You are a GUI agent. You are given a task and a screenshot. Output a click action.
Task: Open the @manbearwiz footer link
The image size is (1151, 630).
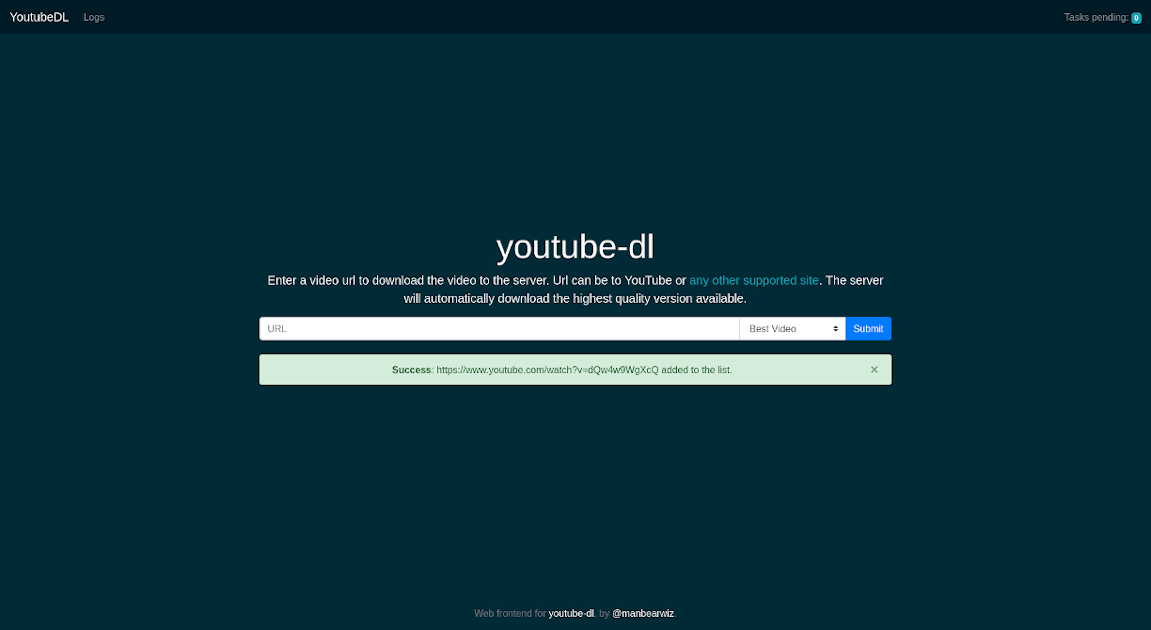(643, 613)
